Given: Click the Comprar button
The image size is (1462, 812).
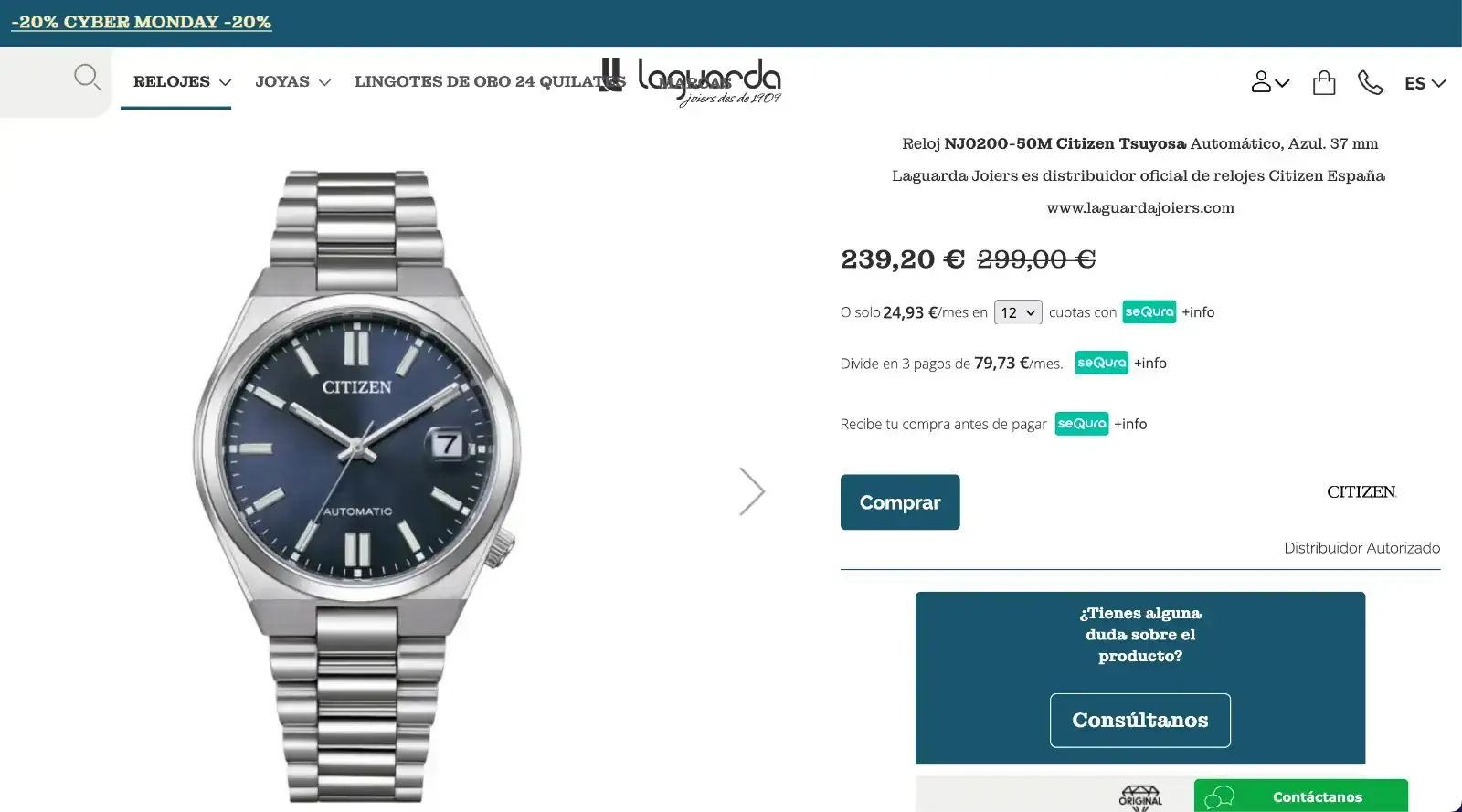Looking at the screenshot, I should point(900,501).
